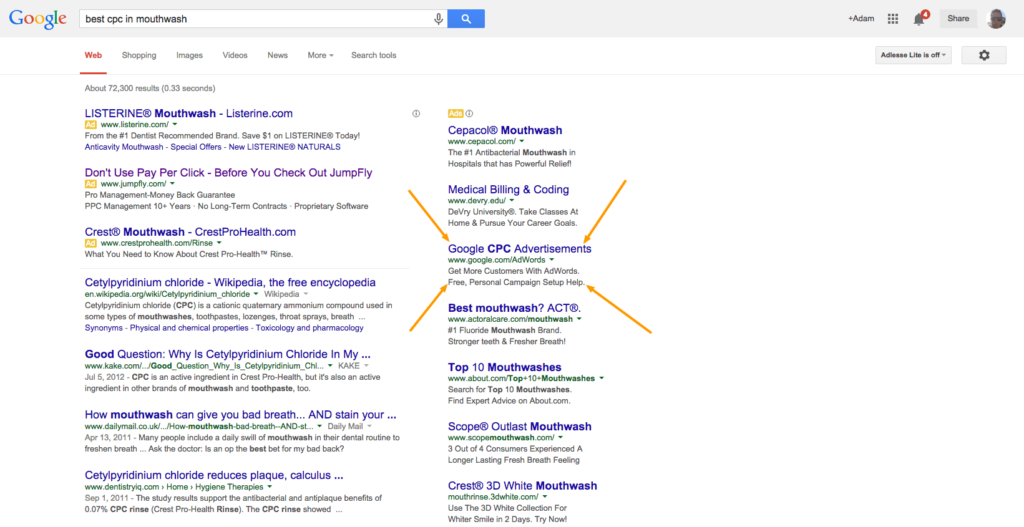The image size is (1024, 527).
Task: Open LISTERINE Mouthwash ad headline
Action: tap(189, 114)
